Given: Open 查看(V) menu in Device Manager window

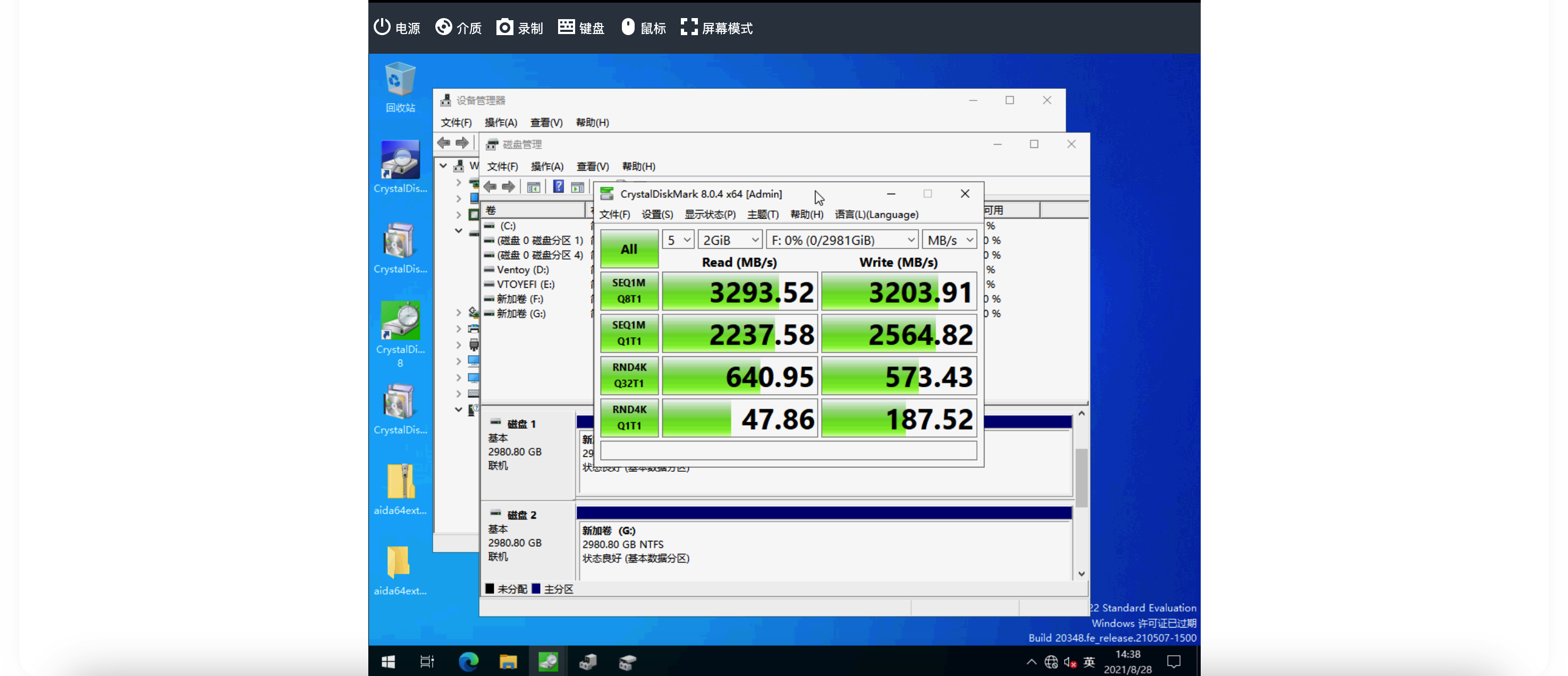Looking at the screenshot, I should [x=546, y=122].
